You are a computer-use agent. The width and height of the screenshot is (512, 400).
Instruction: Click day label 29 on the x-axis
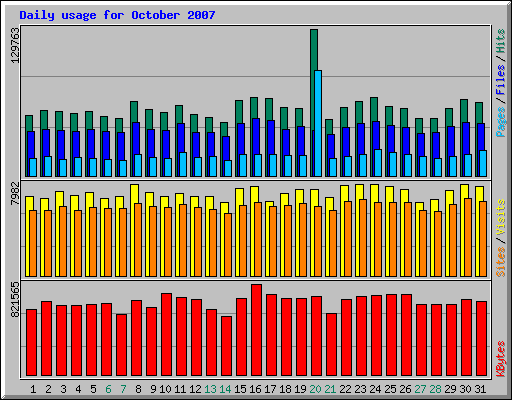point(450,389)
